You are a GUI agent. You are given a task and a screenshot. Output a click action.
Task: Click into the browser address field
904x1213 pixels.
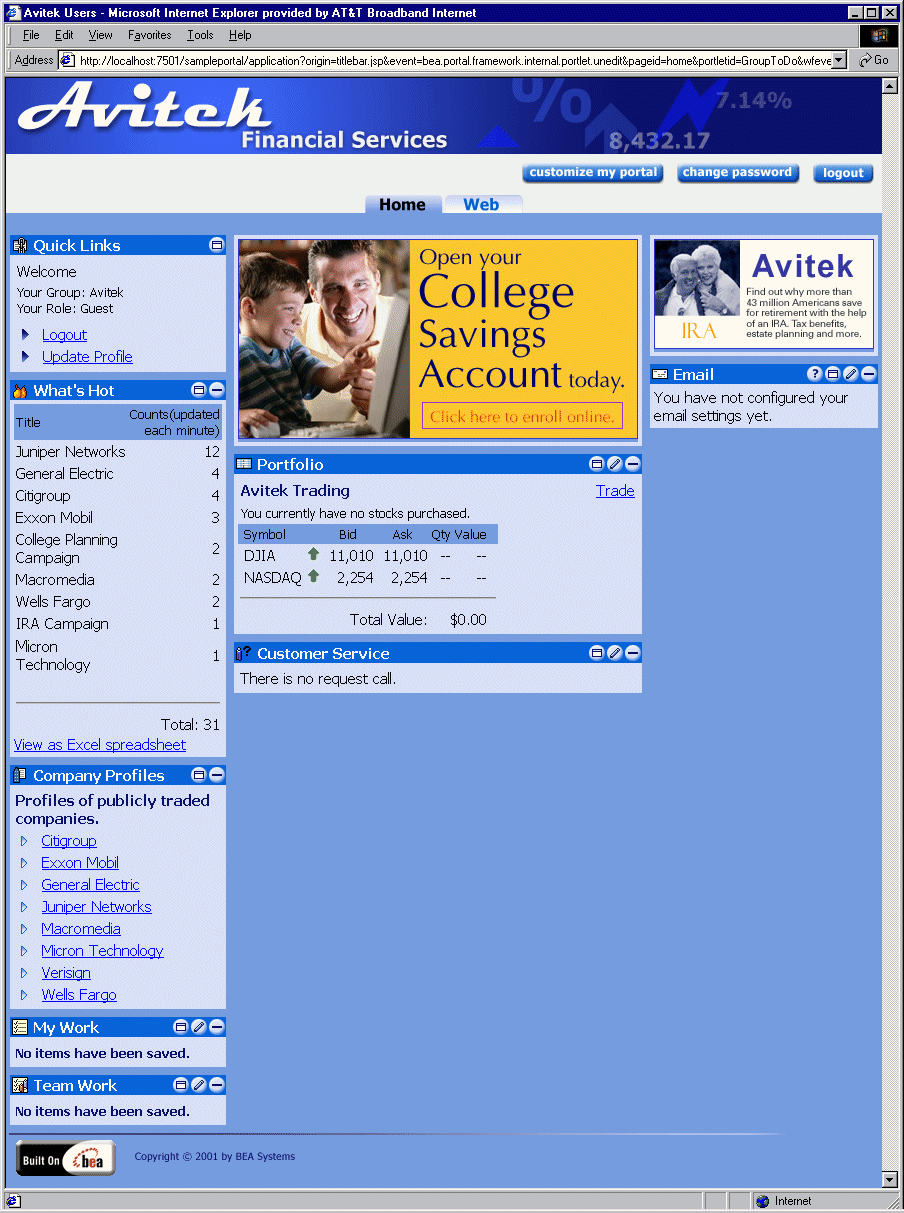pyautogui.click(x=446, y=60)
